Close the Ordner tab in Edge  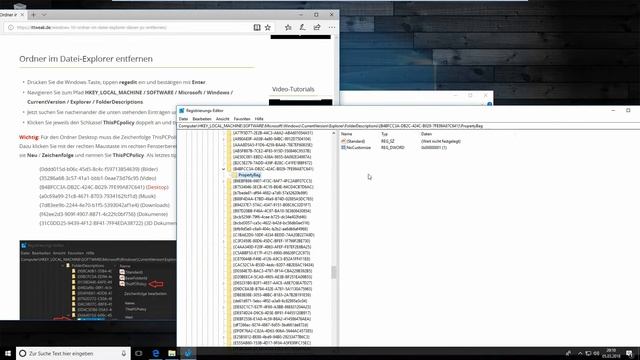(x=22, y=15)
